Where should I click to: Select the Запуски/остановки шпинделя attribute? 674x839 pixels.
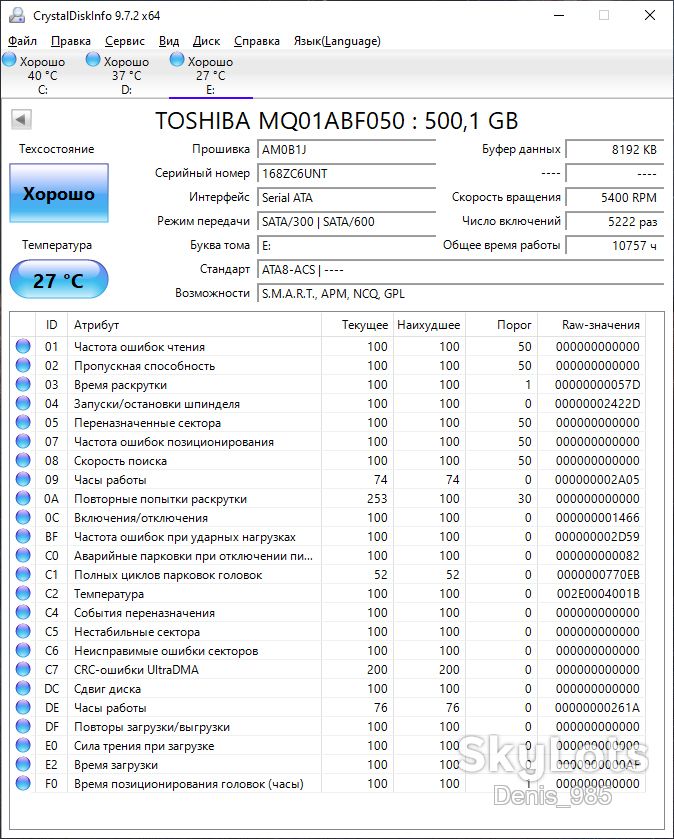tap(327, 403)
